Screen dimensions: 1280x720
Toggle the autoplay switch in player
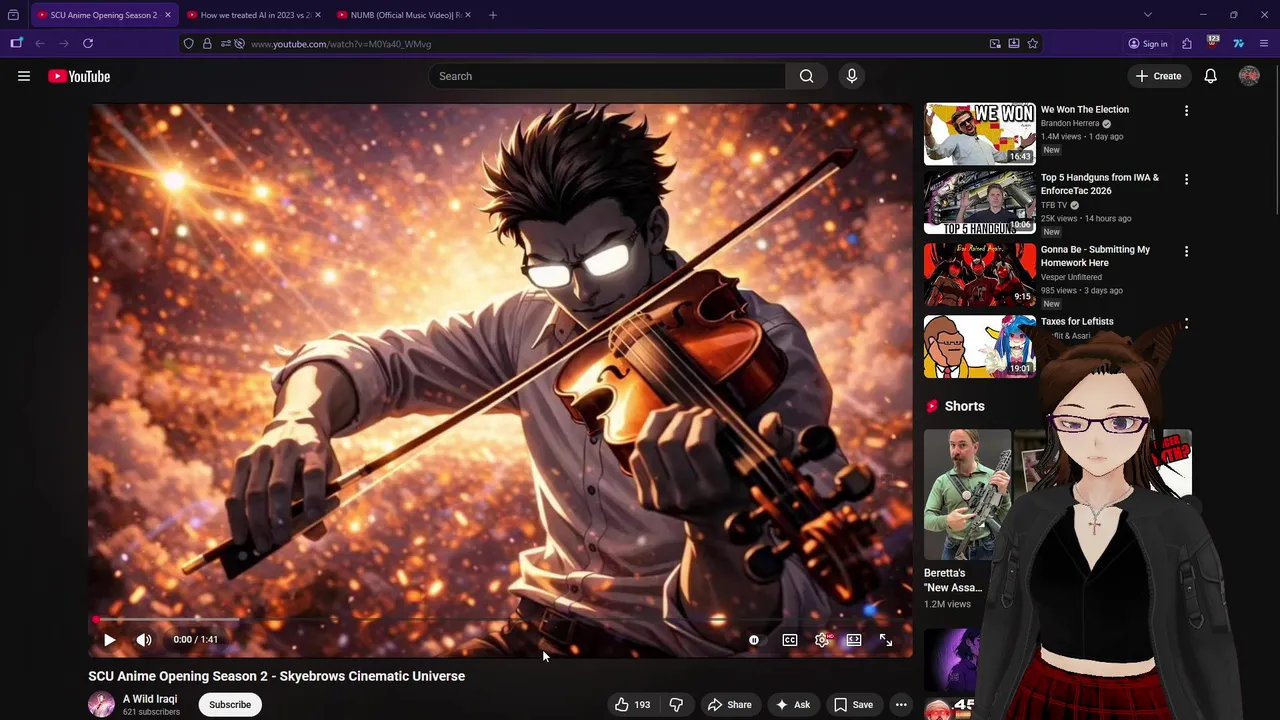pos(754,640)
